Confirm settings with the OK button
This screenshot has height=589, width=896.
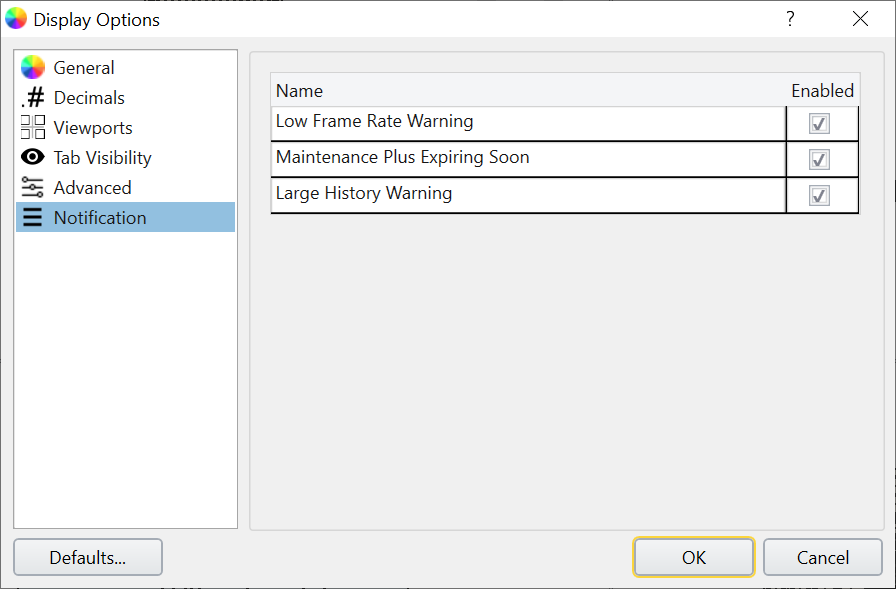point(693,557)
